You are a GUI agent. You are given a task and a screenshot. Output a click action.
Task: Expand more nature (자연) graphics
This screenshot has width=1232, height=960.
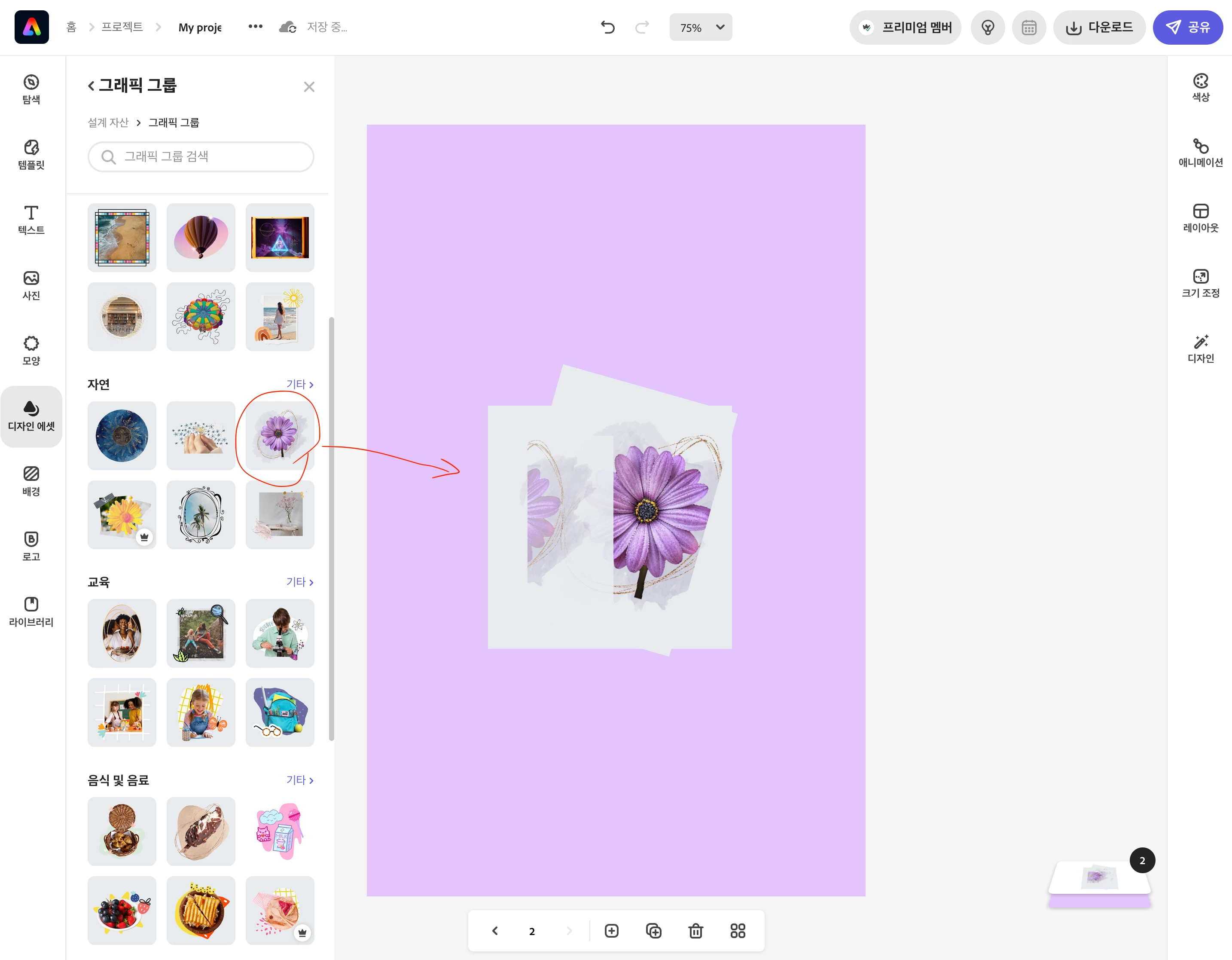[x=299, y=384]
